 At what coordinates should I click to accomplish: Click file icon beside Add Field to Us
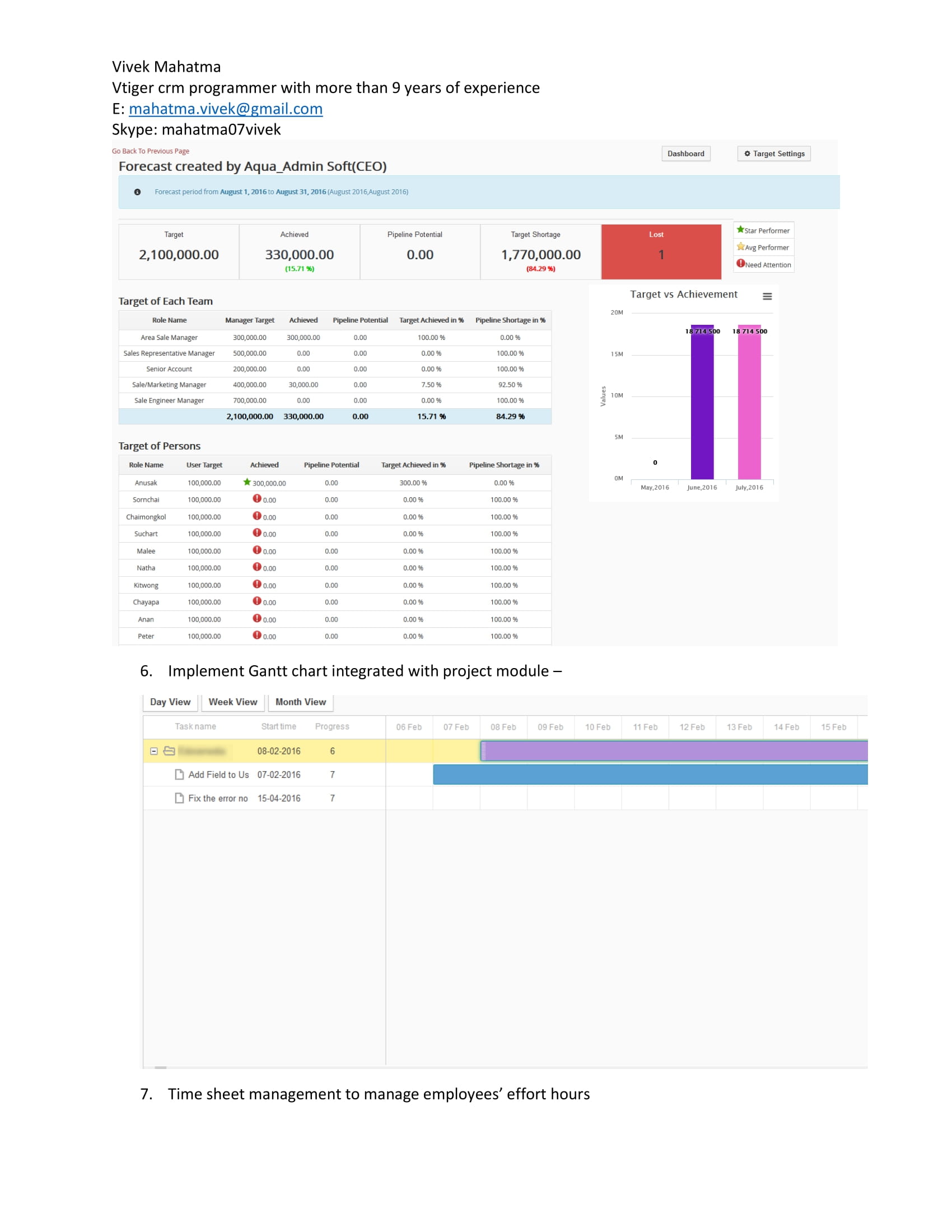(x=179, y=774)
